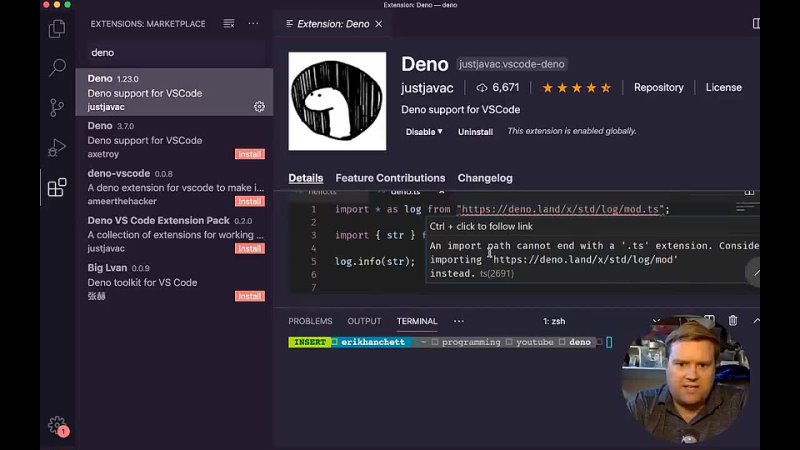Click the Deno extension logo image
The image size is (800, 450).
coord(337,101)
